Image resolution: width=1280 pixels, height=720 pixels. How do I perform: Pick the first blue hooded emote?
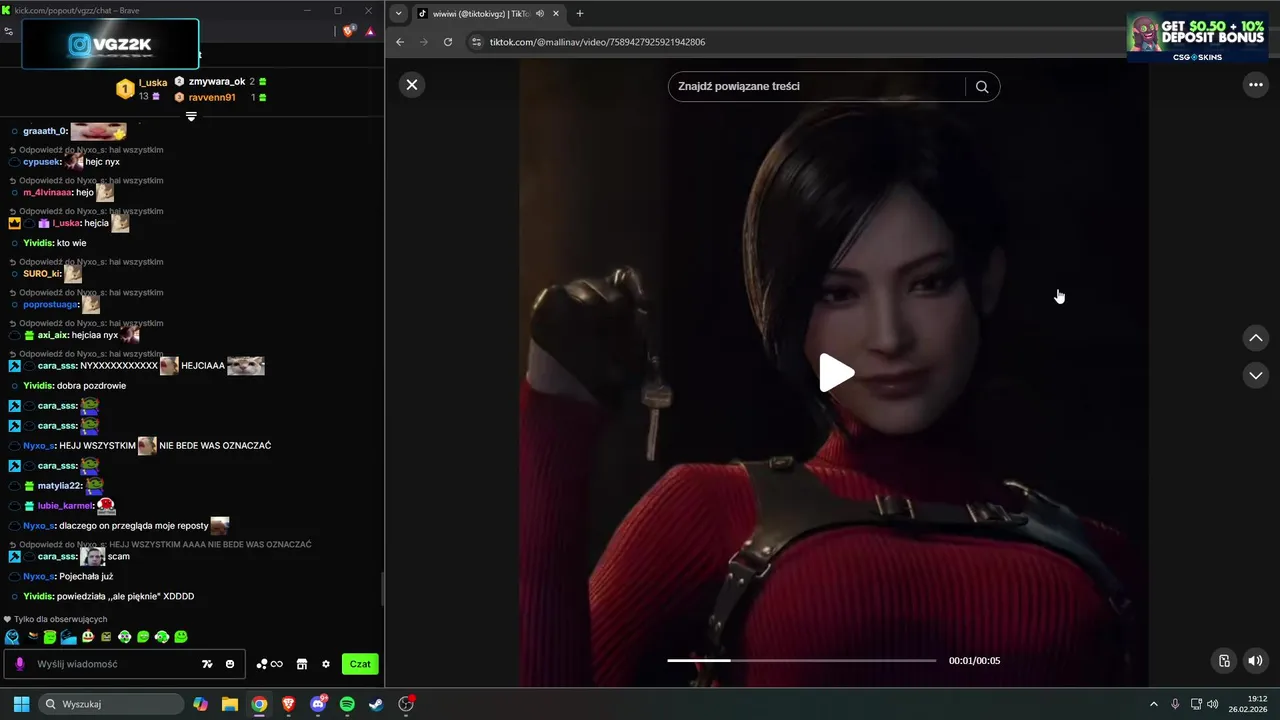[12, 637]
